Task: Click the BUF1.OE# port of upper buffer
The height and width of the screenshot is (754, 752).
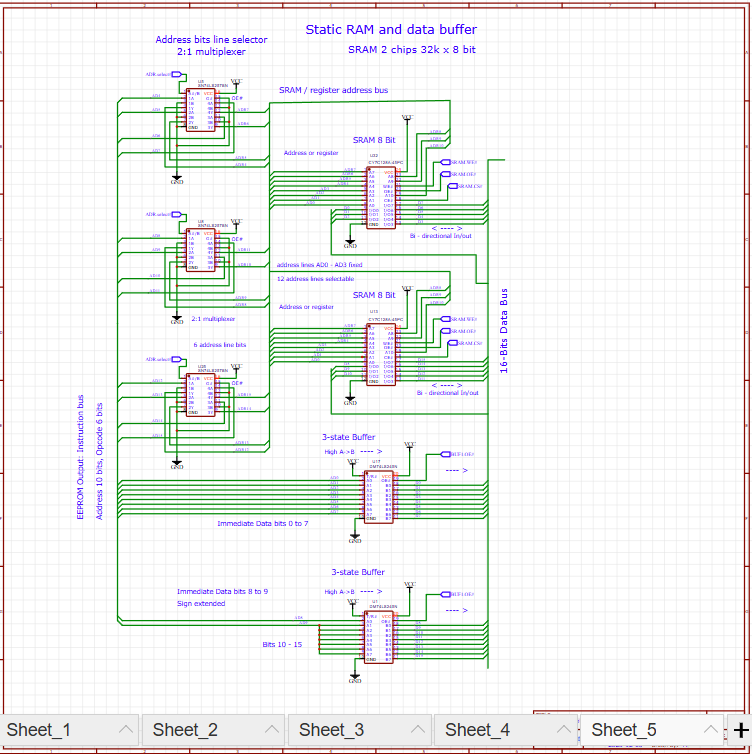Action: tap(444, 454)
